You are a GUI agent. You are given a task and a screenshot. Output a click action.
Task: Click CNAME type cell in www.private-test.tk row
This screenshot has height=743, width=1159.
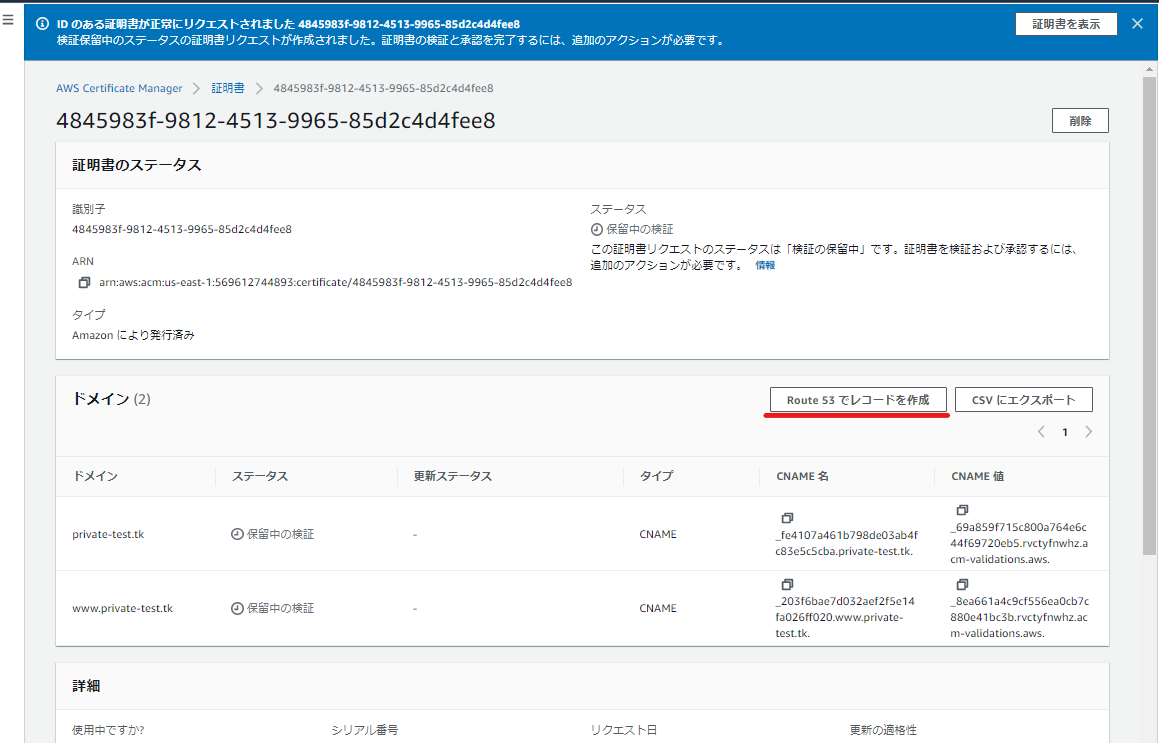pos(658,608)
